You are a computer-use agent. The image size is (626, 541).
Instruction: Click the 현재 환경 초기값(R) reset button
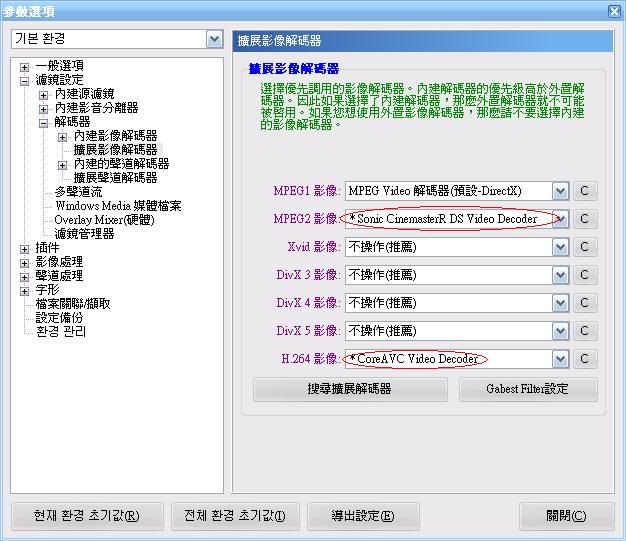(x=86, y=517)
